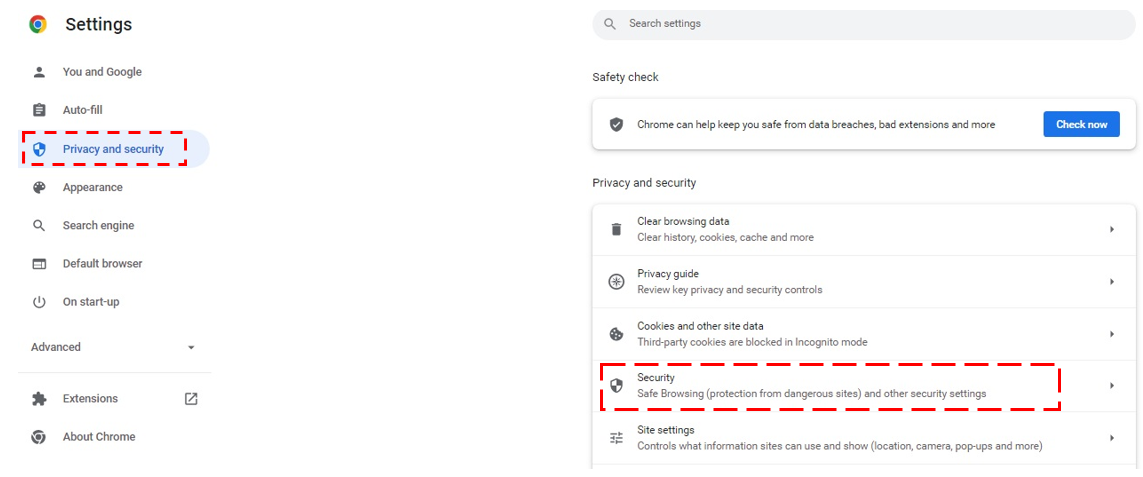Click the puzzle piece Extensions icon

coord(39,399)
